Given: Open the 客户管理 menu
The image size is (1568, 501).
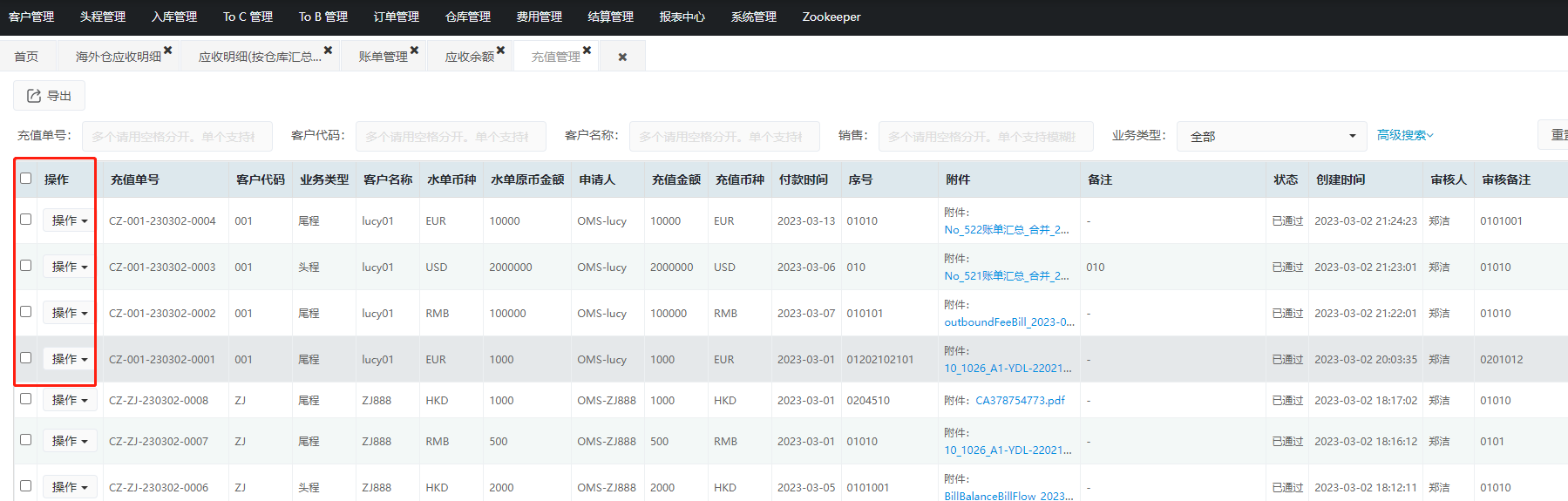Looking at the screenshot, I should (31, 17).
